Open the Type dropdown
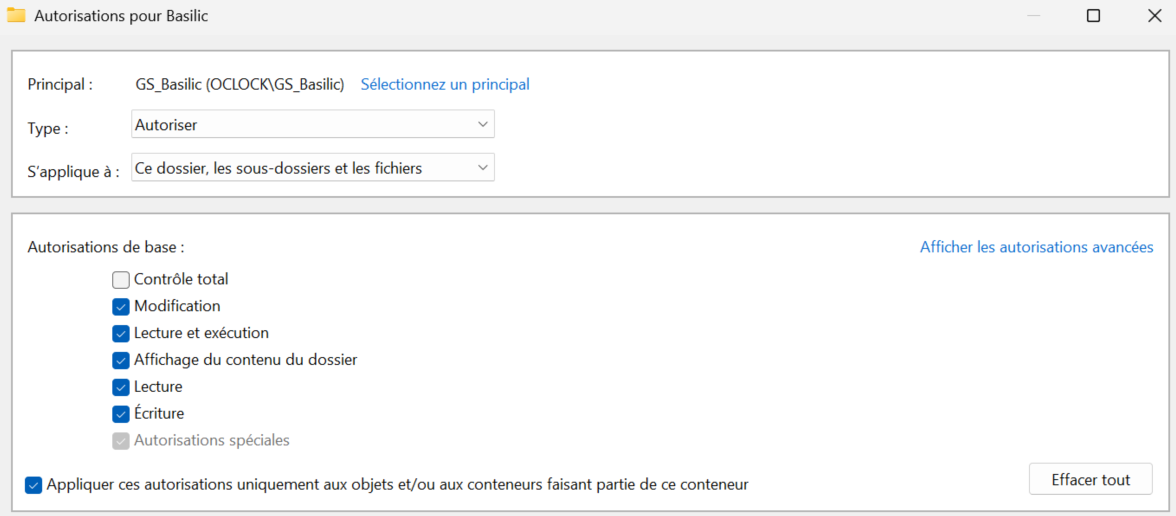The width and height of the screenshot is (1176, 516). pyautogui.click(x=313, y=125)
